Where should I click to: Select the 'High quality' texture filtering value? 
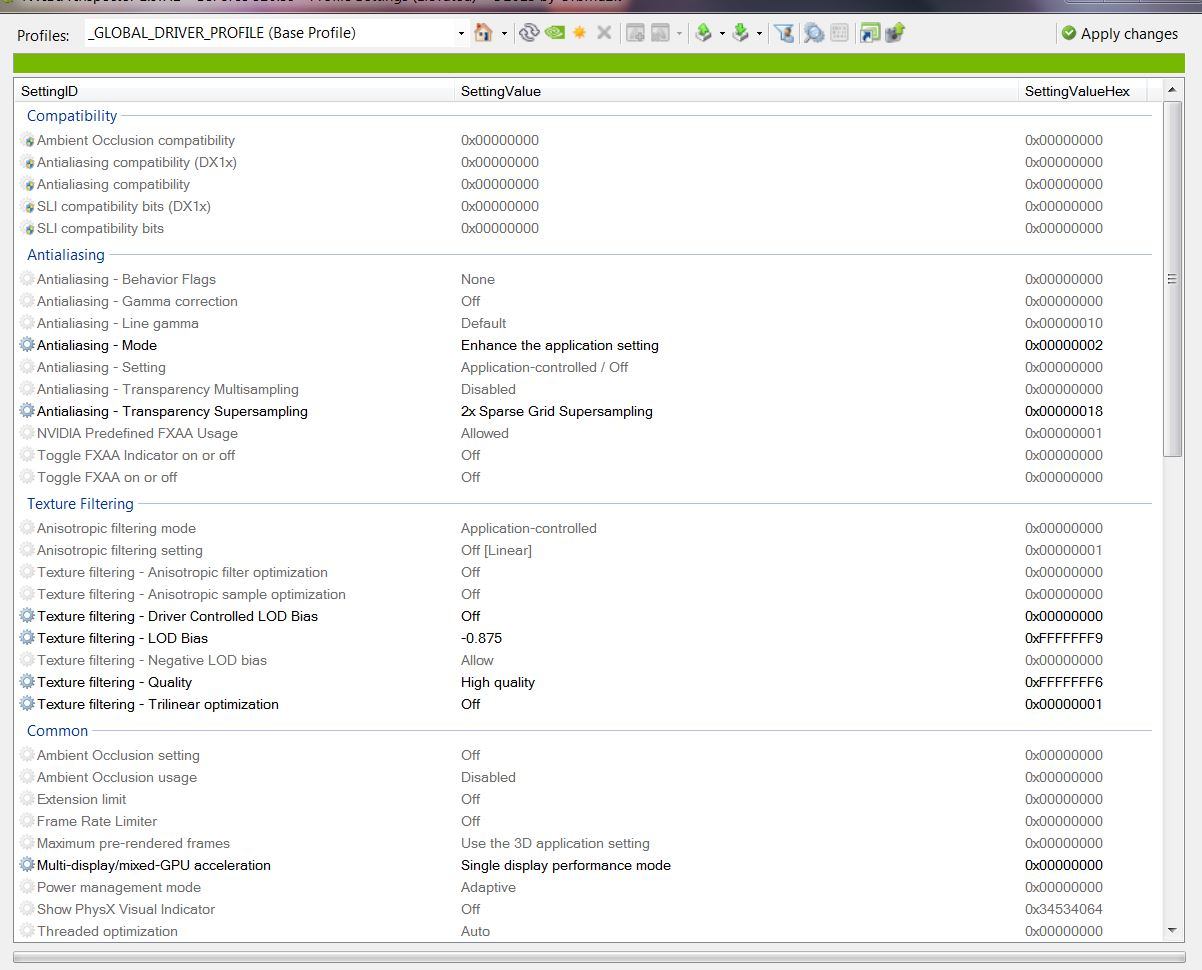[498, 682]
